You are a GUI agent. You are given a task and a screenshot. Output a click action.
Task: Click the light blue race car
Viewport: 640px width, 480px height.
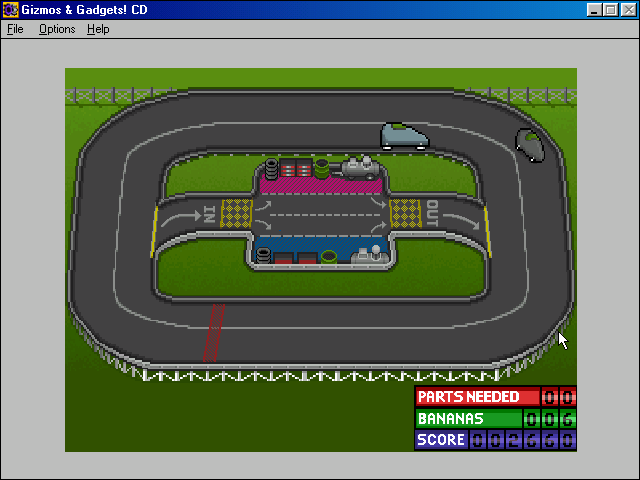tap(404, 136)
